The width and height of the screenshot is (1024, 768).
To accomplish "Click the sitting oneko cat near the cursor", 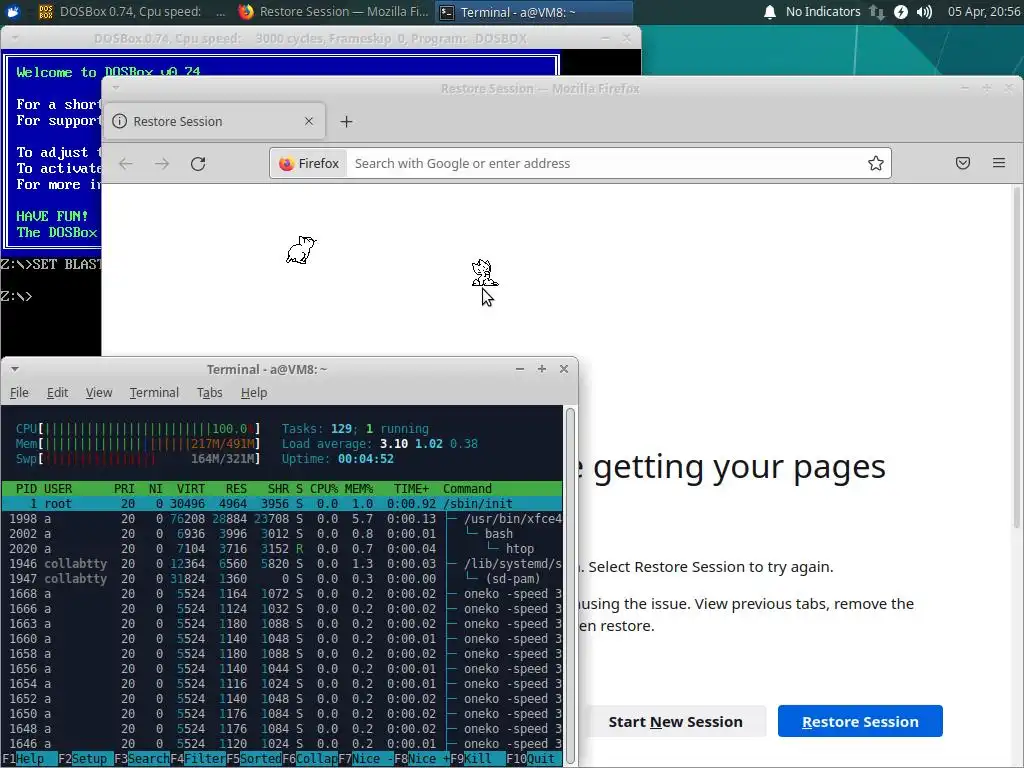I will [484, 273].
